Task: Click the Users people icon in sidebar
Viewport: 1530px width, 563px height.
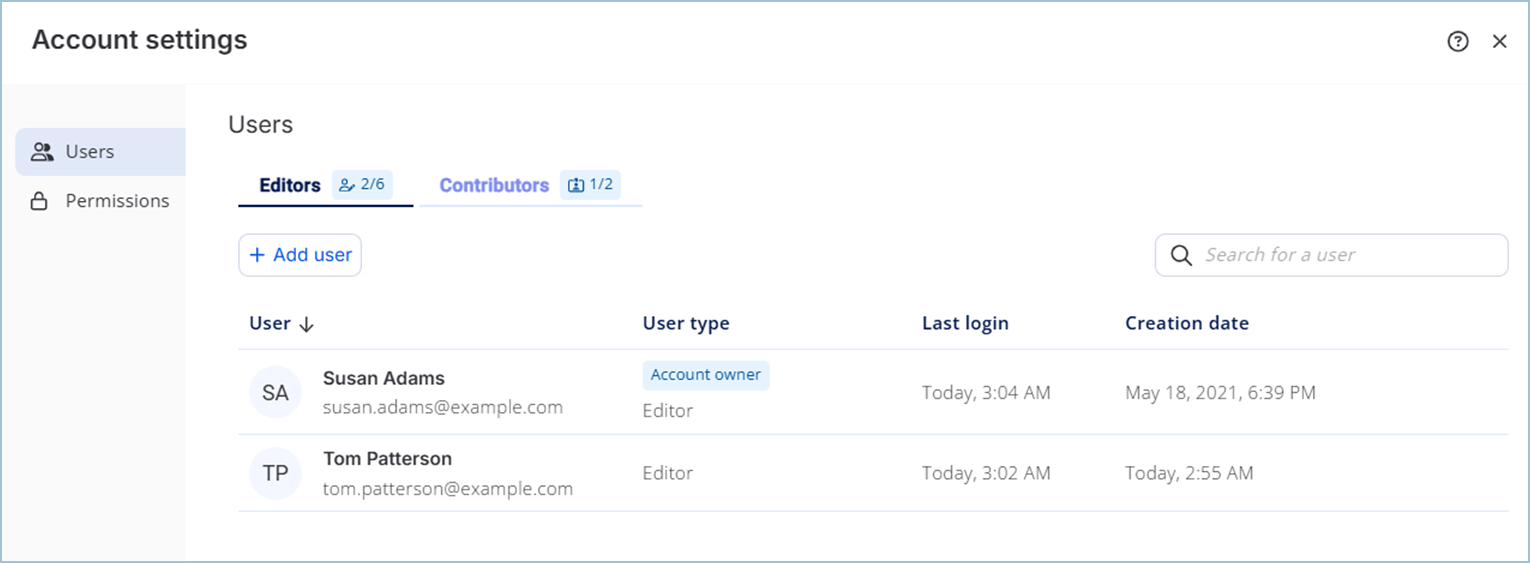Action: coord(42,152)
